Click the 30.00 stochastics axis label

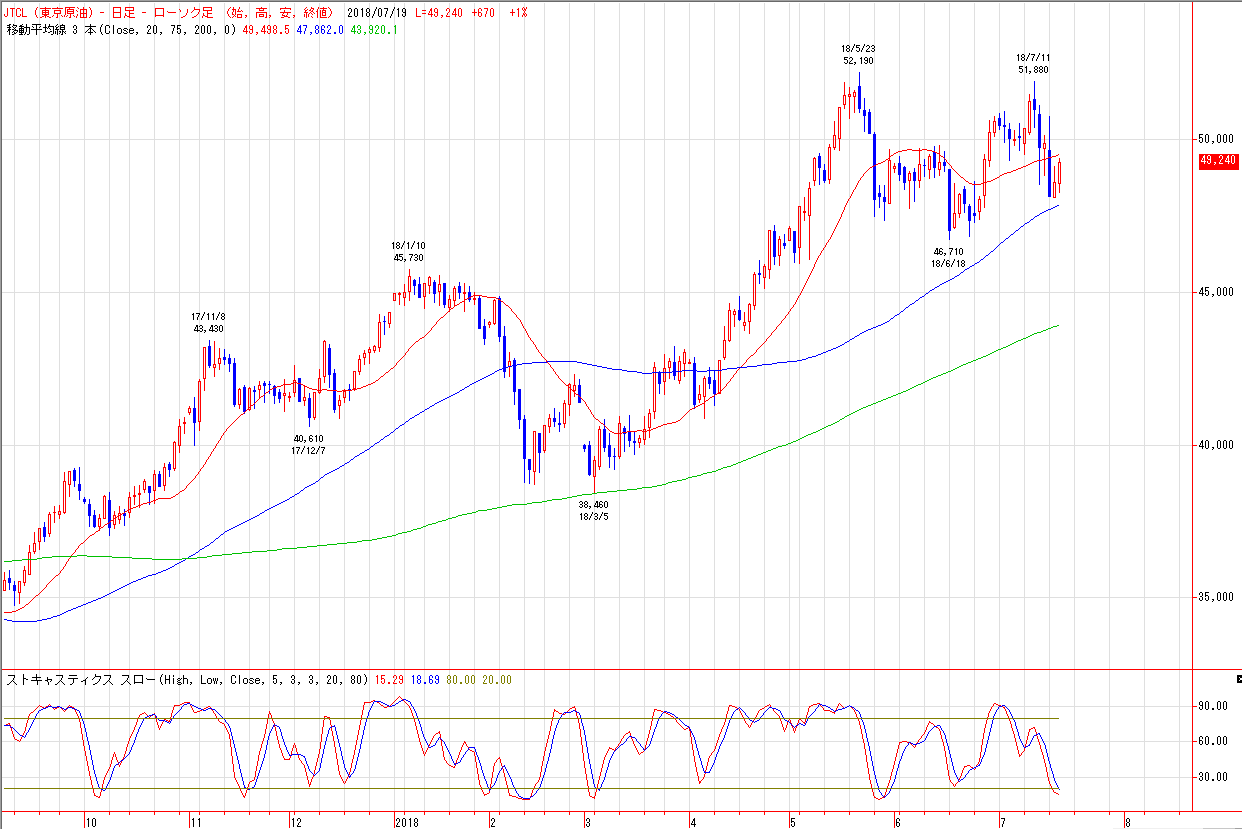pyautogui.click(x=1211, y=776)
